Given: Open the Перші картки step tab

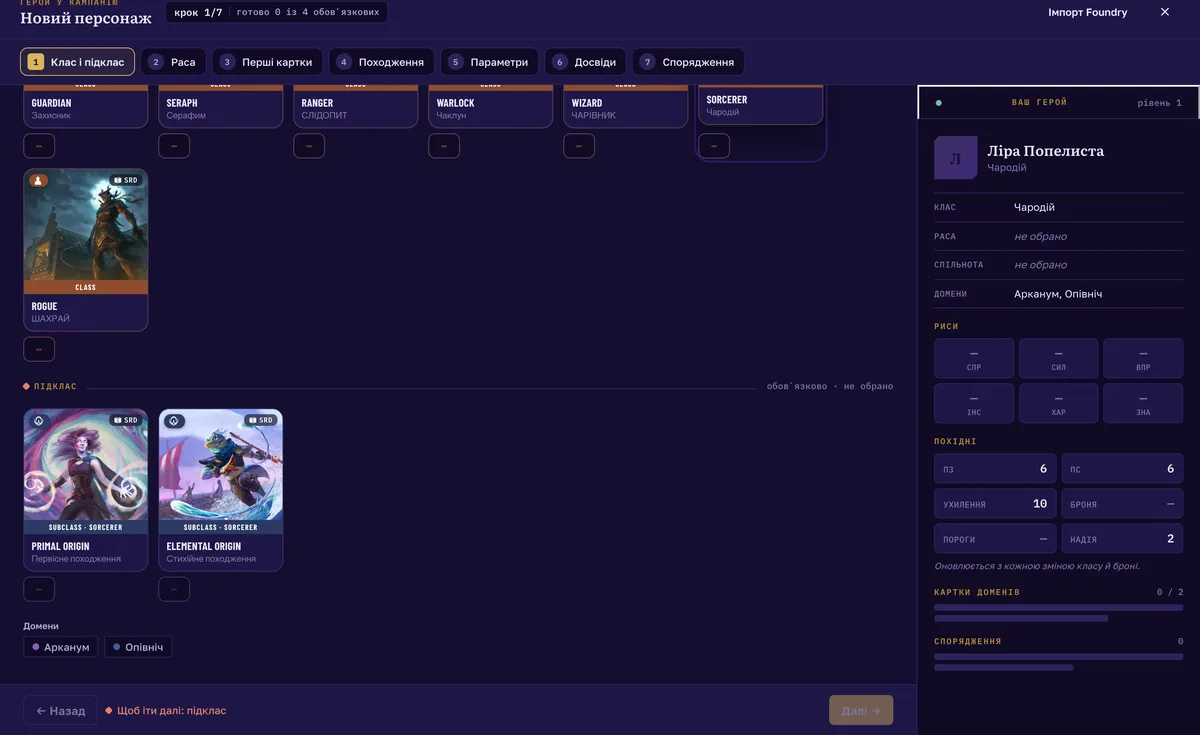Looking at the screenshot, I should point(267,62).
